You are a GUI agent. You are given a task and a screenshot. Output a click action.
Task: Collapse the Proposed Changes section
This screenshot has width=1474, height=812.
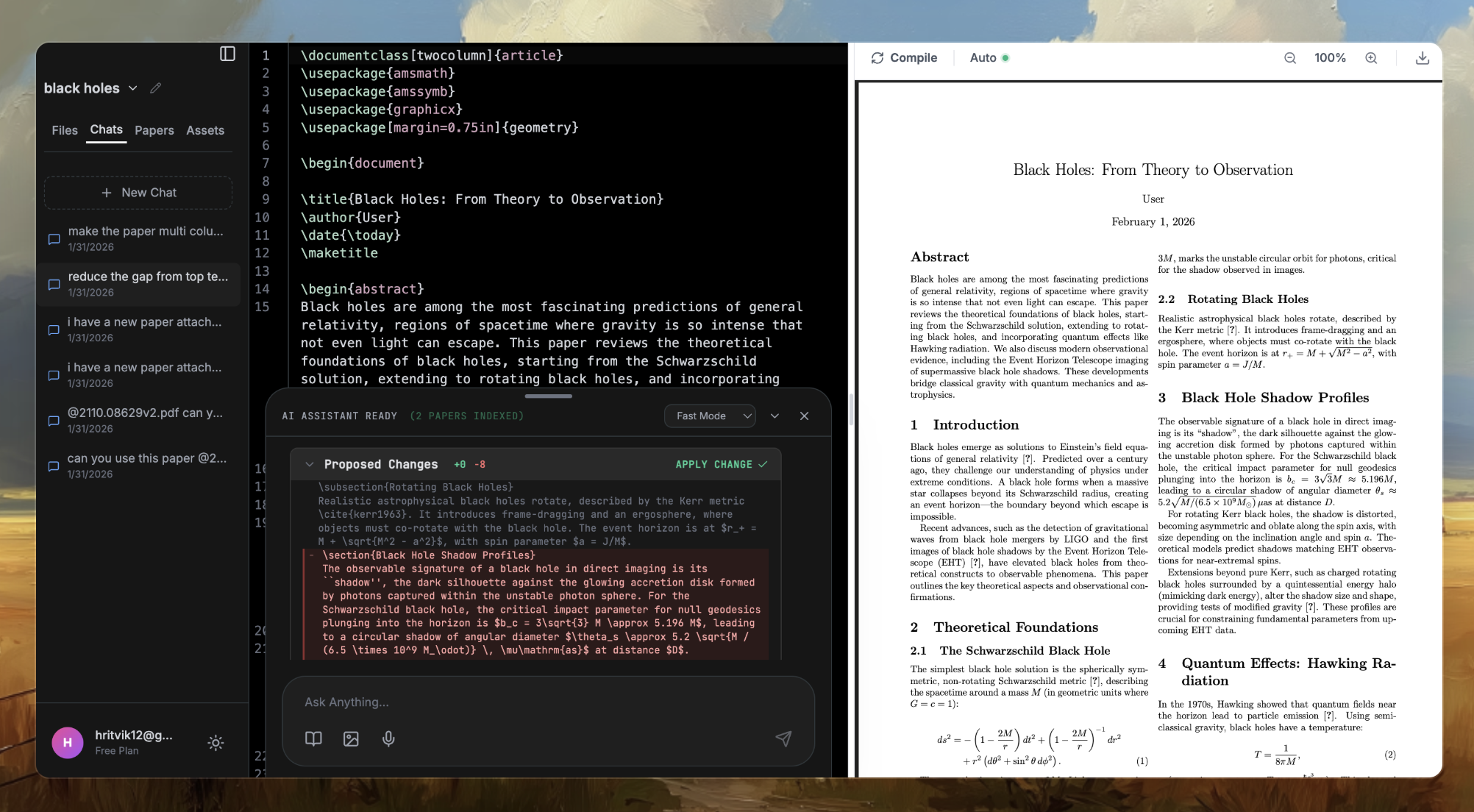[x=310, y=464]
